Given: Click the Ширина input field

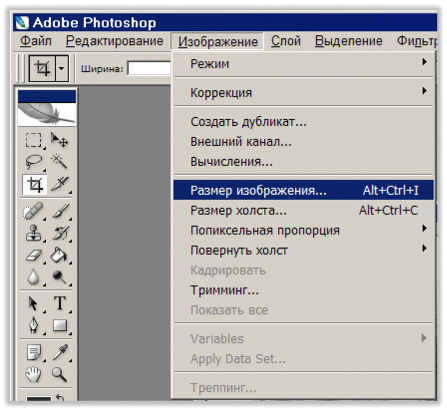Looking at the screenshot, I should [x=149, y=69].
